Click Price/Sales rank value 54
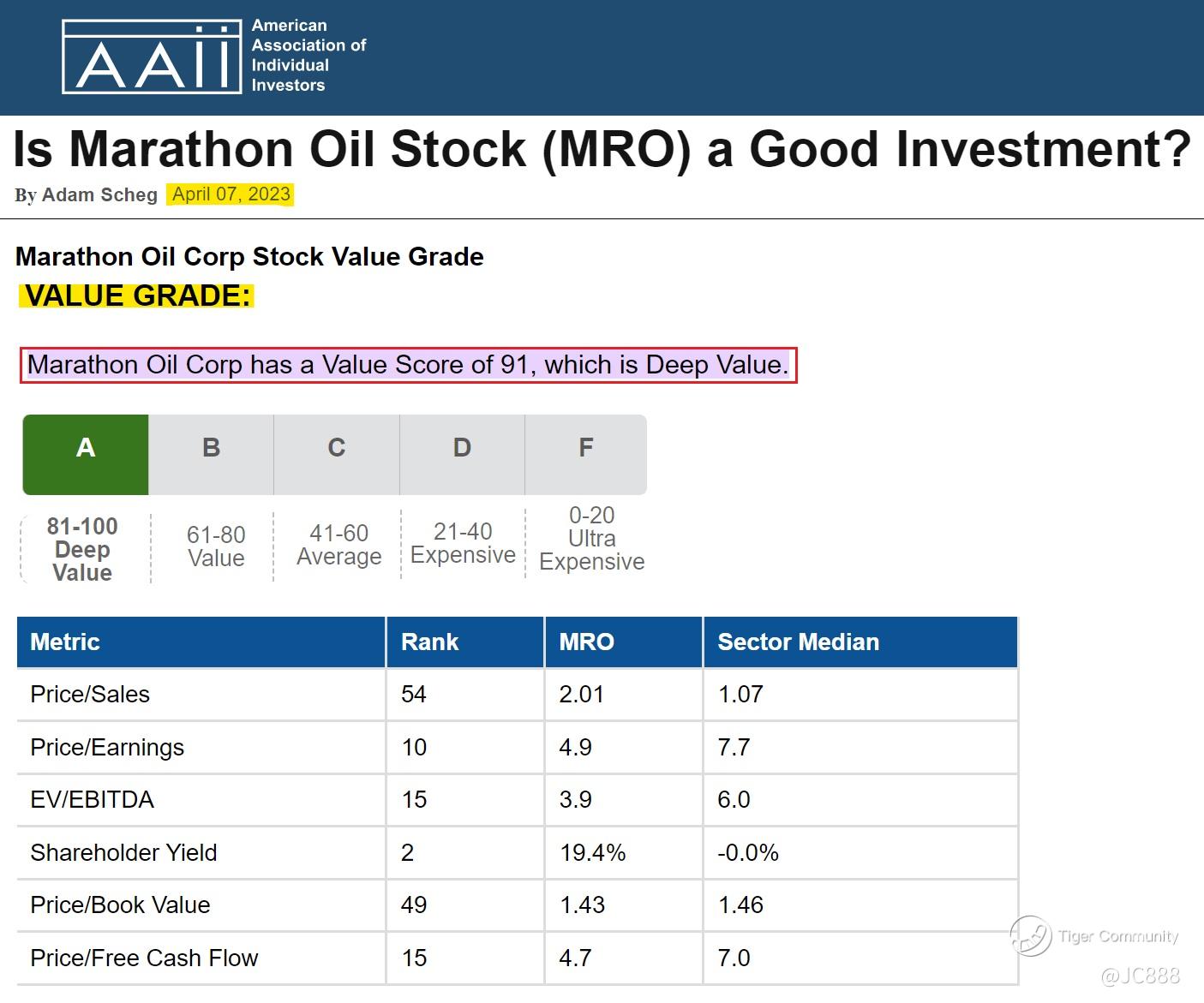 [x=414, y=695]
